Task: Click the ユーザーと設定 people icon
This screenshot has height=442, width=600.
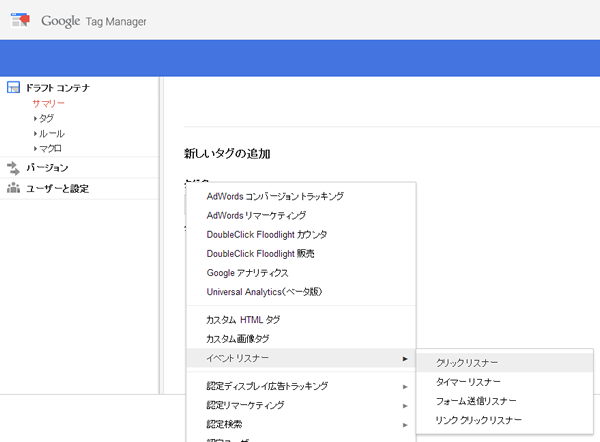Action: point(13,188)
